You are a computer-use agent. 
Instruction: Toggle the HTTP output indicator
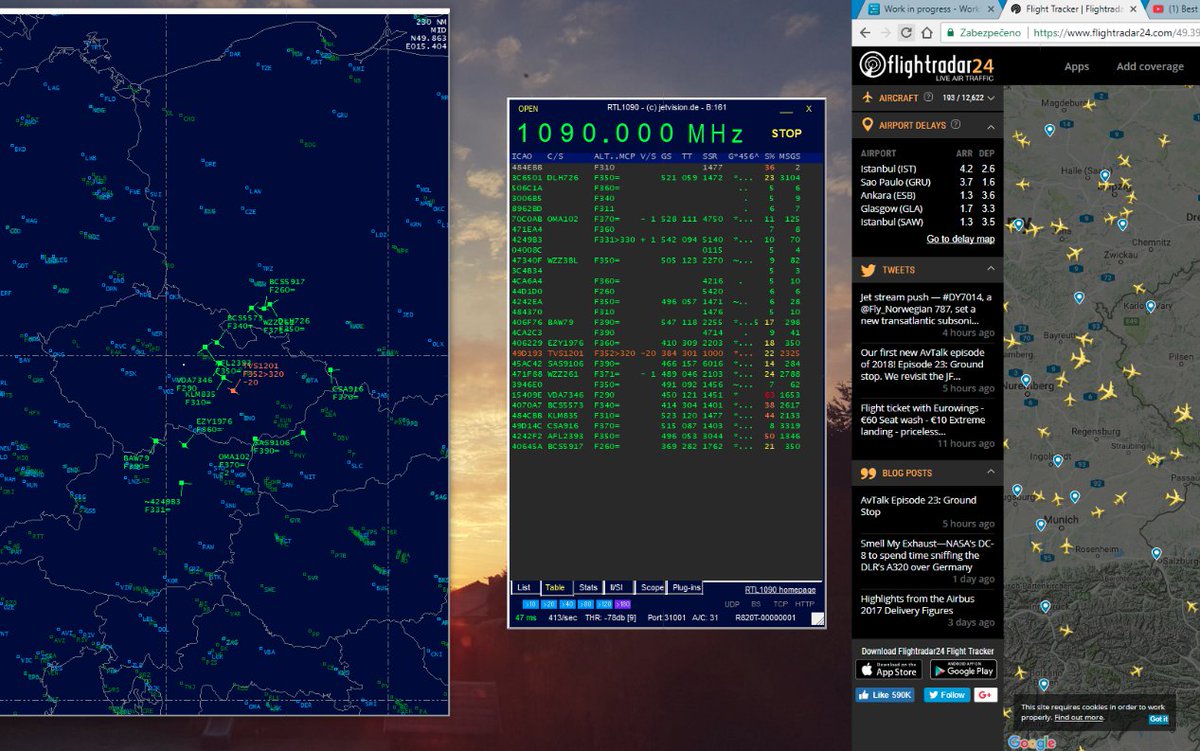[x=805, y=604]
